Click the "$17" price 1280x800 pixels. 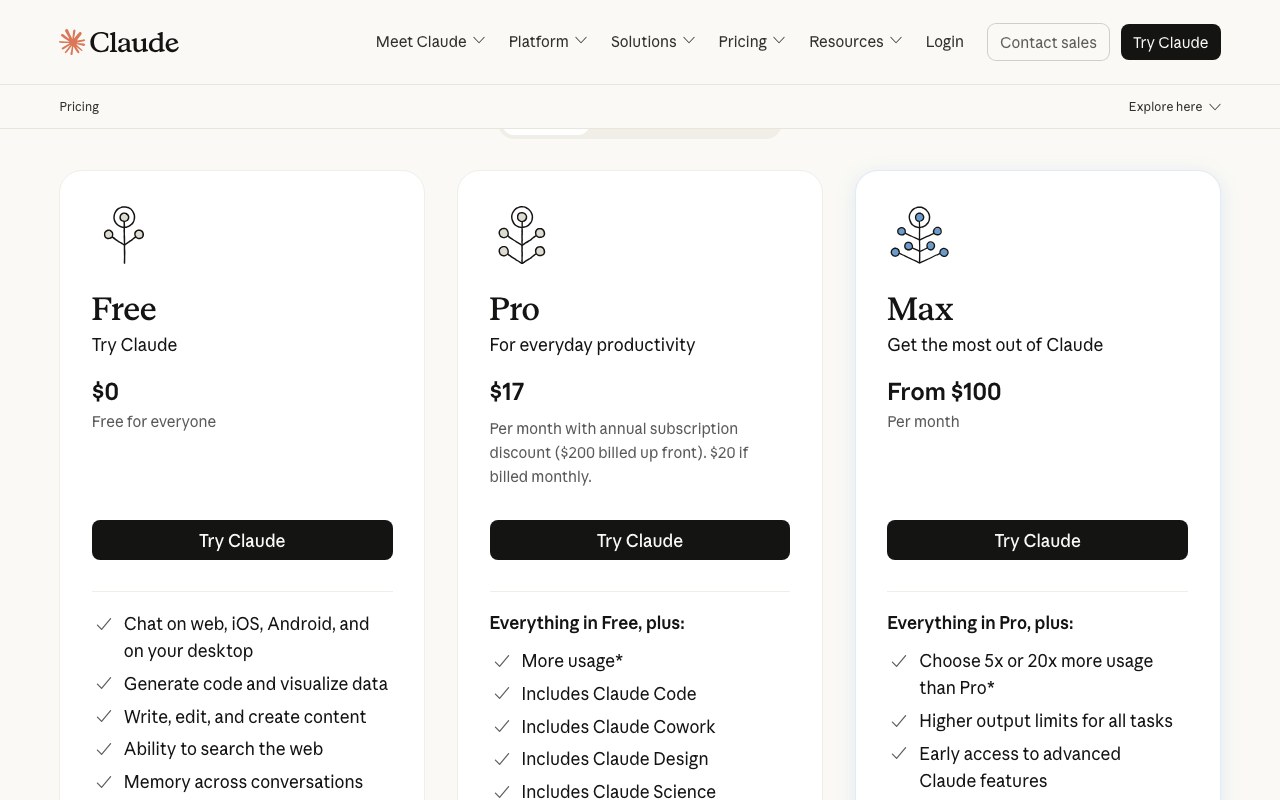507,391
